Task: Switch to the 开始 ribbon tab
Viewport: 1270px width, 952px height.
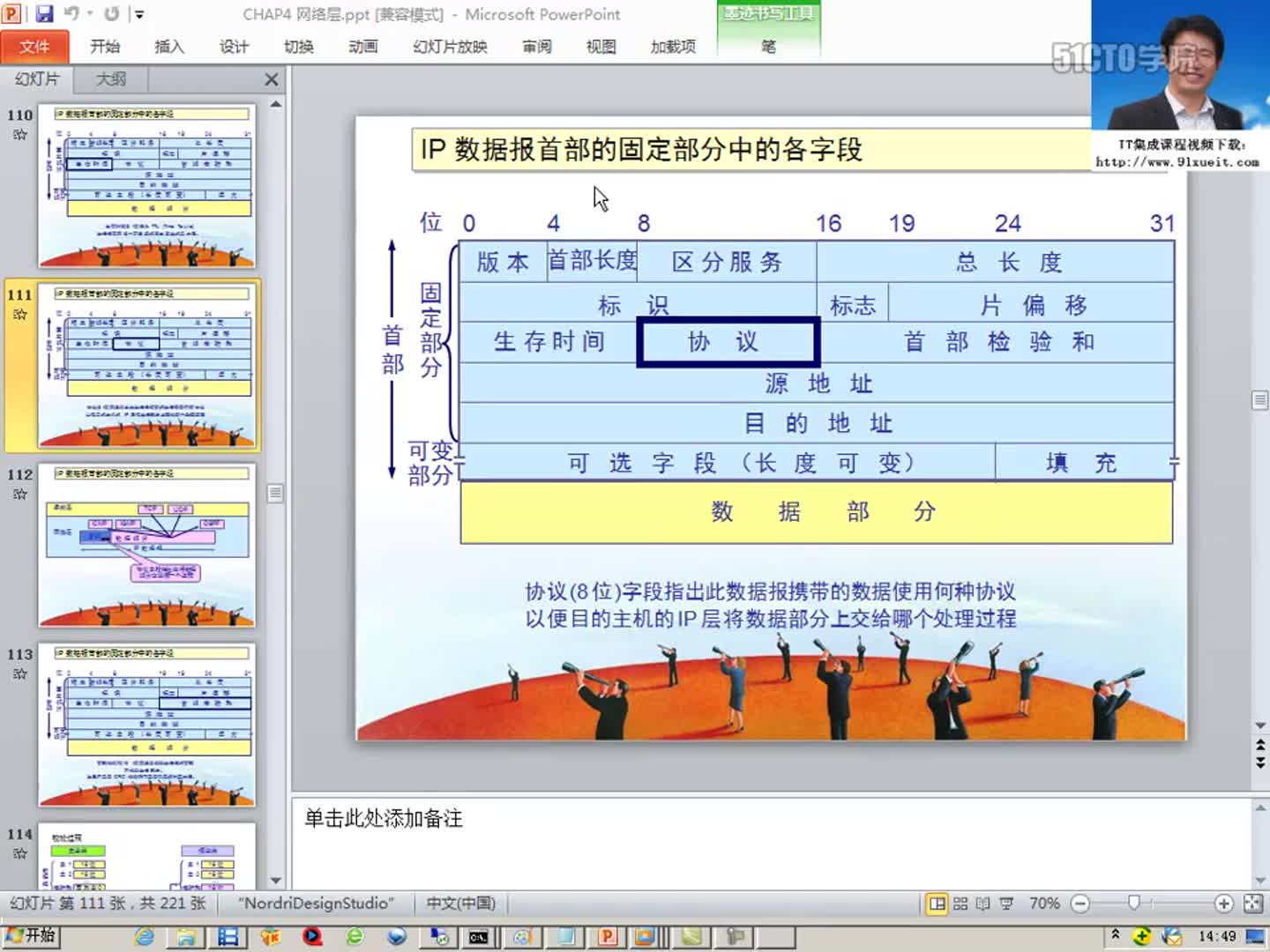Action: [105, 47]
